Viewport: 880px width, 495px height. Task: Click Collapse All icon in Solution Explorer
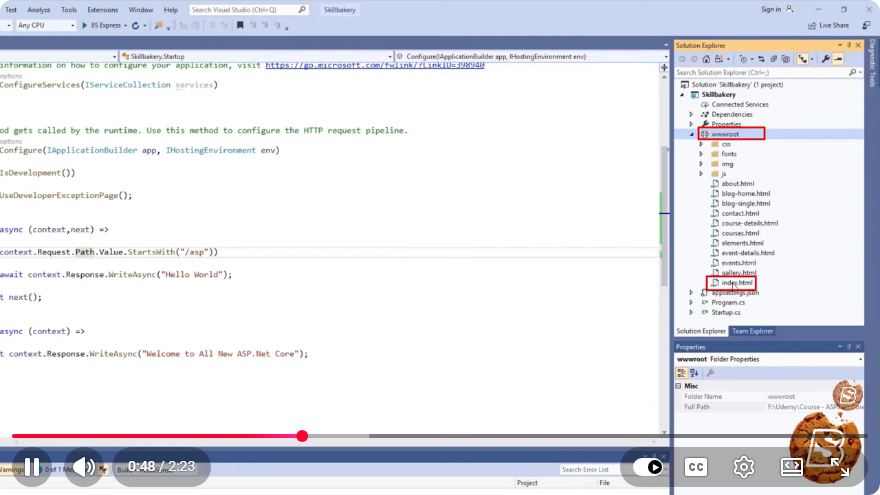coord(773,59)
